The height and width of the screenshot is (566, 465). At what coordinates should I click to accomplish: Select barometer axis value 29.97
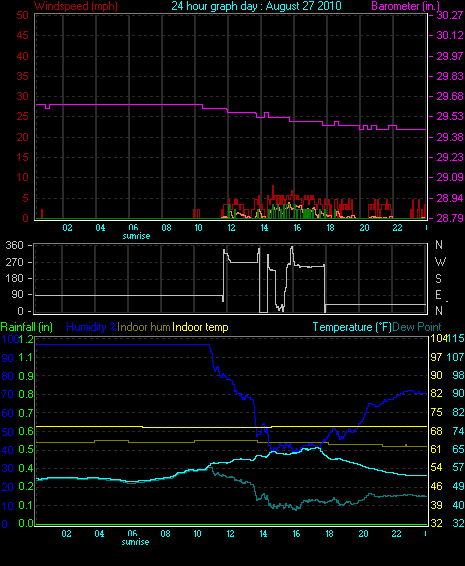coord(450,56)
